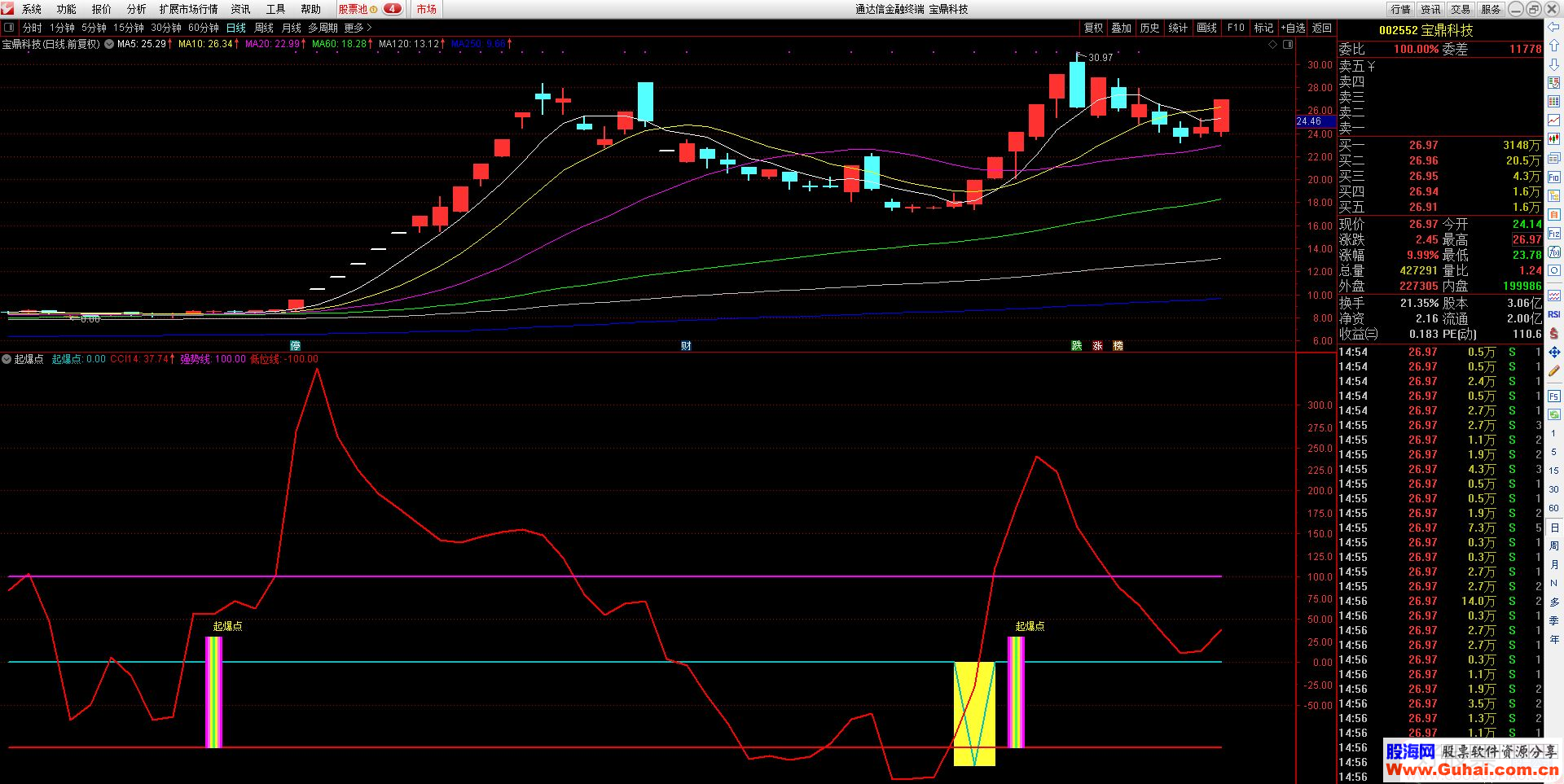
Task: Click the wavy indicator line sidebar icon
Action: [x=1554, y=296]
